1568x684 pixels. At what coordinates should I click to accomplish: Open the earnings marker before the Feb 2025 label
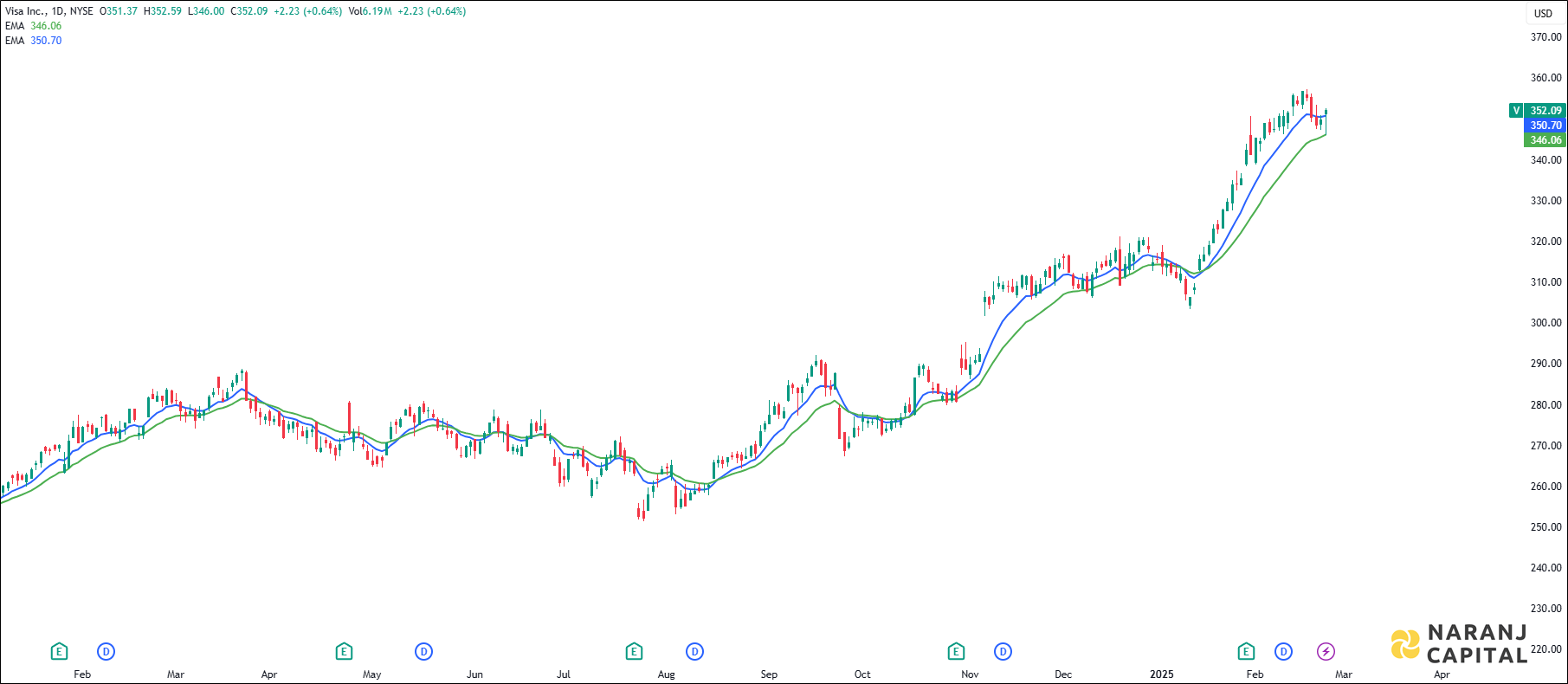pos(1246,651)
